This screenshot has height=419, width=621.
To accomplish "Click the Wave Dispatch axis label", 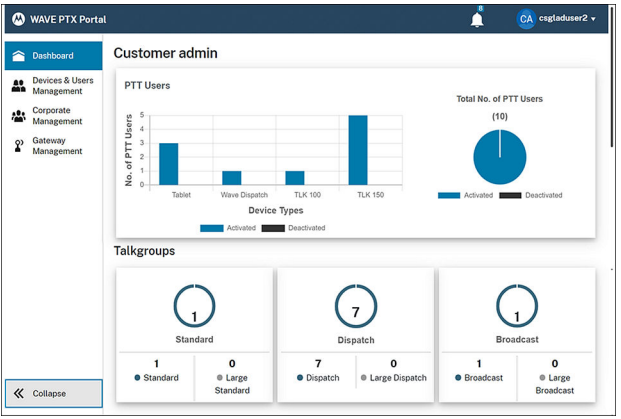I will (244, 195).
